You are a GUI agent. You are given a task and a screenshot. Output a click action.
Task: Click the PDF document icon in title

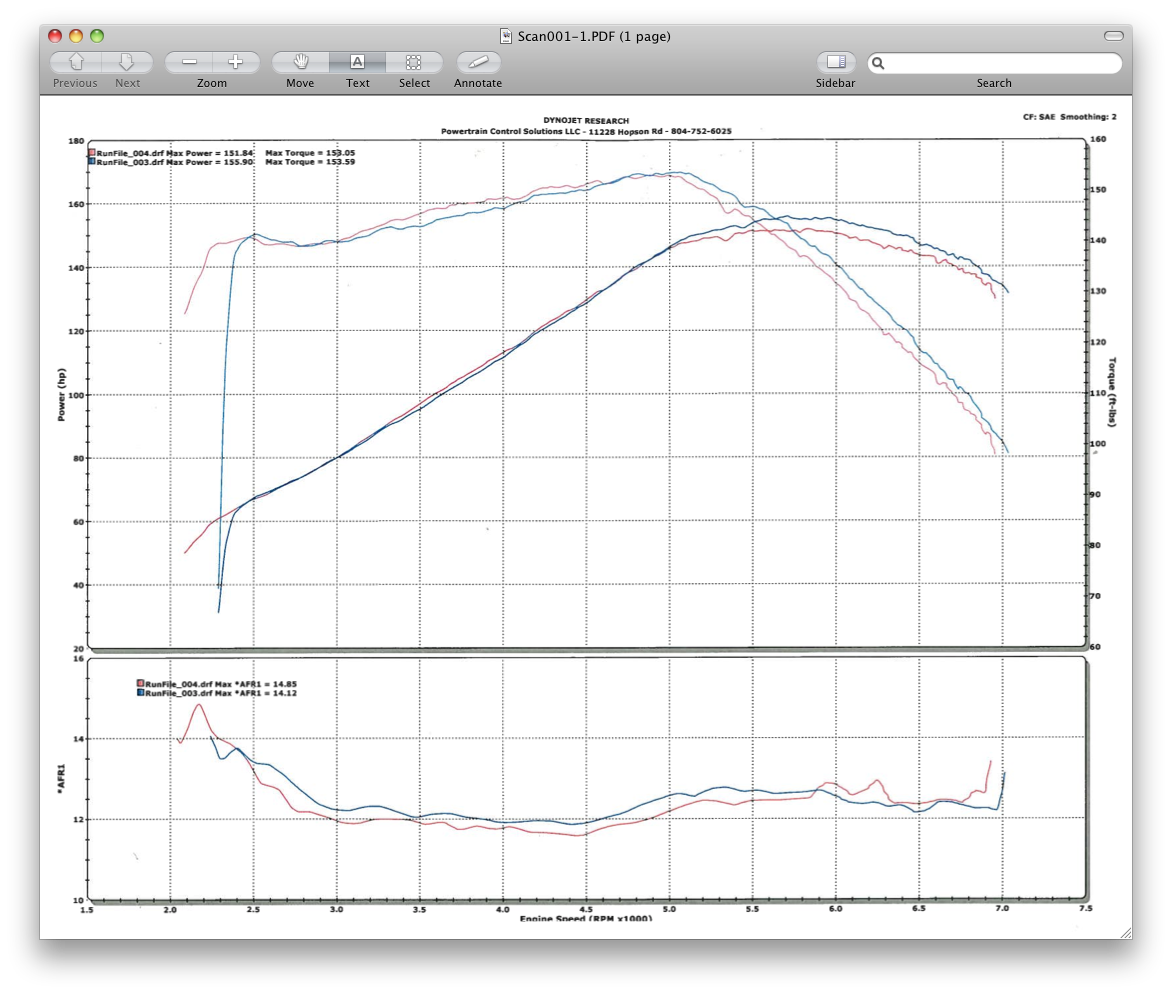[x=506, y=36]
